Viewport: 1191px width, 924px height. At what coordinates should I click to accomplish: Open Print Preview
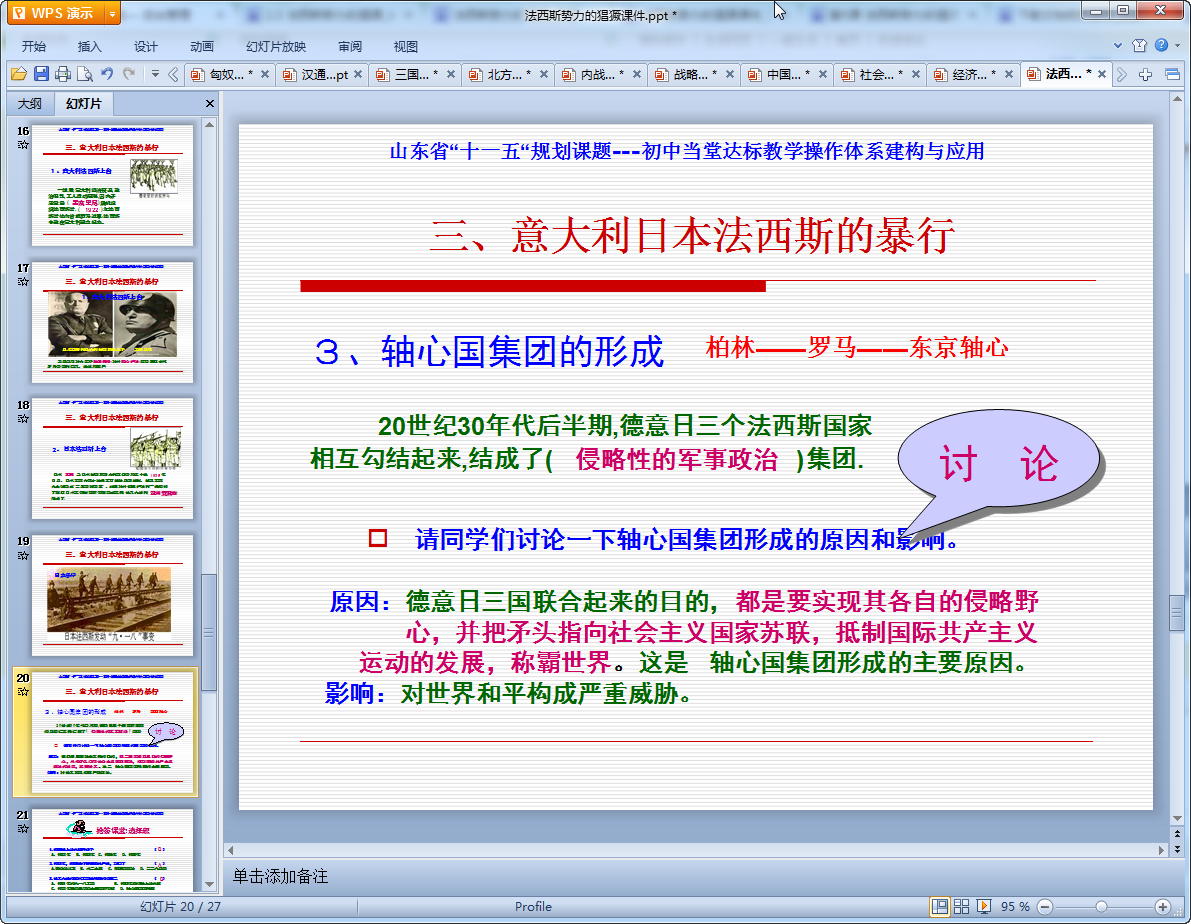click(85, 74)
